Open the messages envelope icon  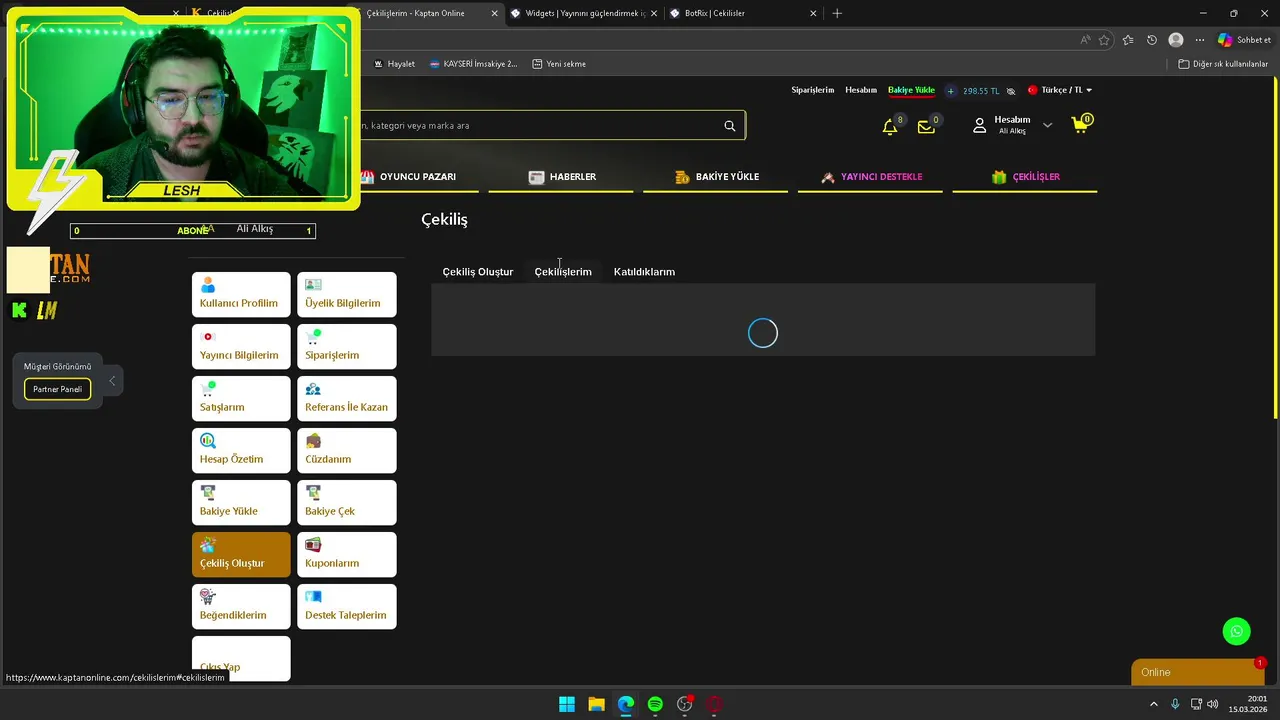926,127
